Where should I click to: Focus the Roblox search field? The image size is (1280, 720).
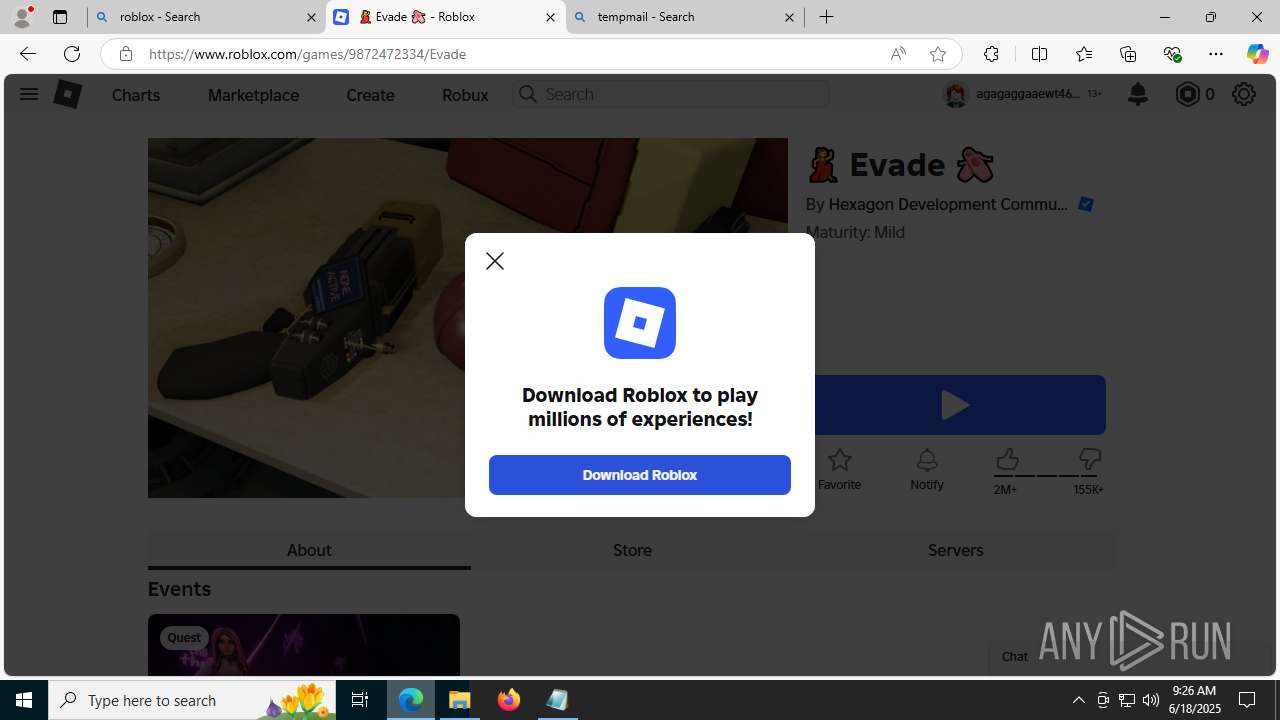pyautogui.click(x=671, y=94)
